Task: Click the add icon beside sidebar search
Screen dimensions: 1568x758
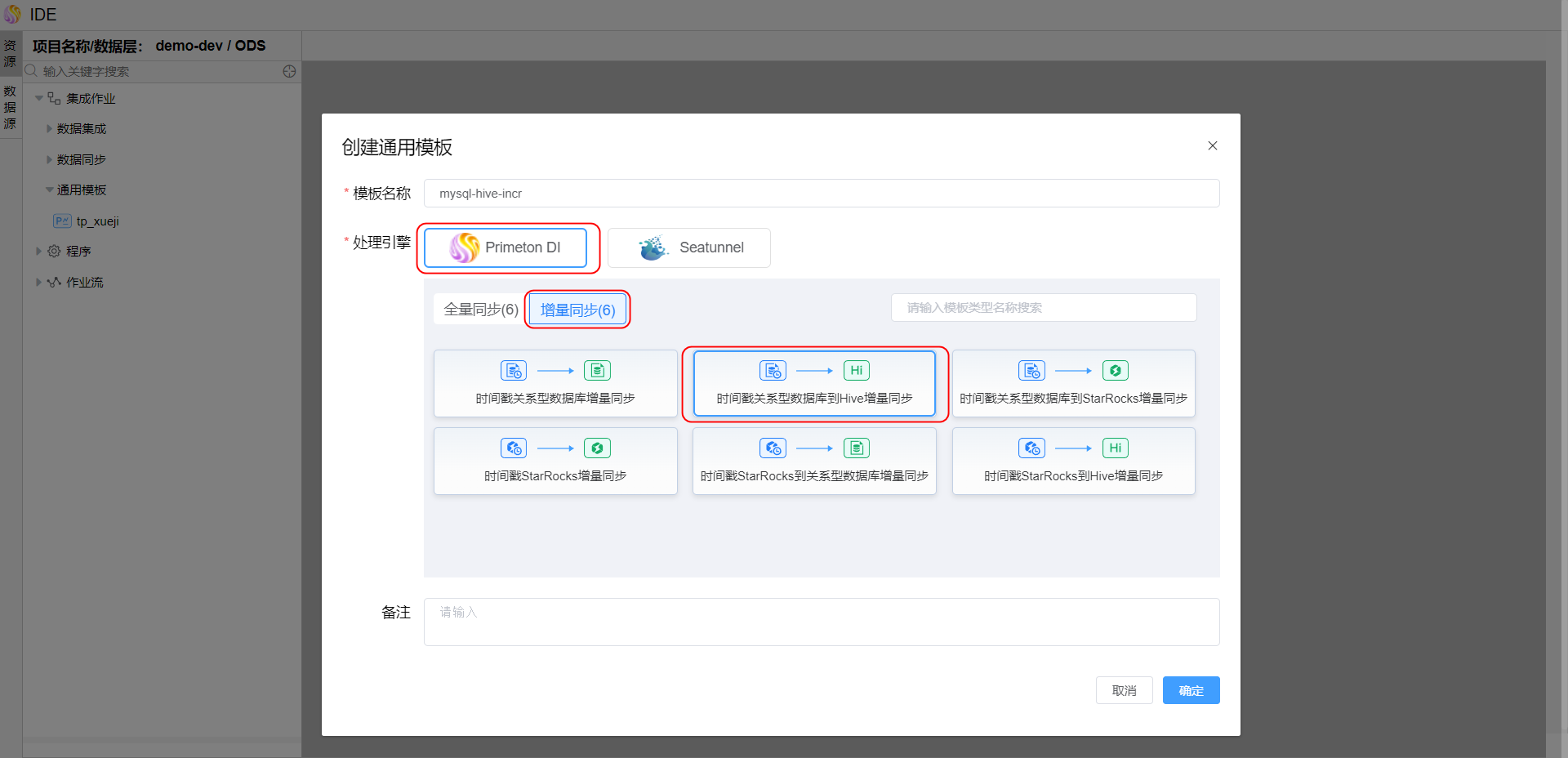Action: 289,72
